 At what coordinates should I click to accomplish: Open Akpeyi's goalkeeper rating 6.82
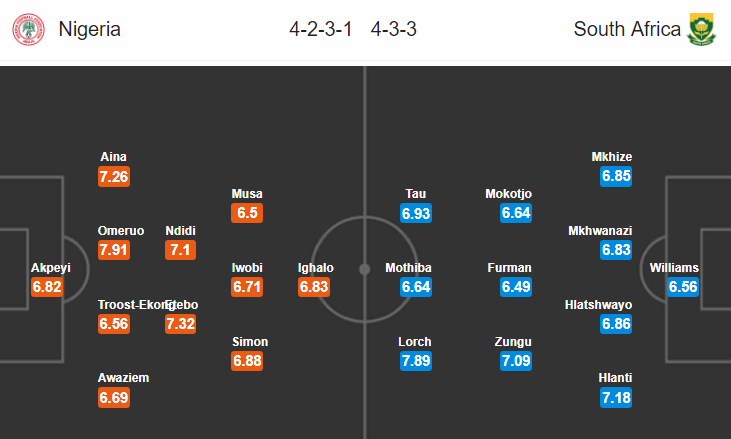47,287
